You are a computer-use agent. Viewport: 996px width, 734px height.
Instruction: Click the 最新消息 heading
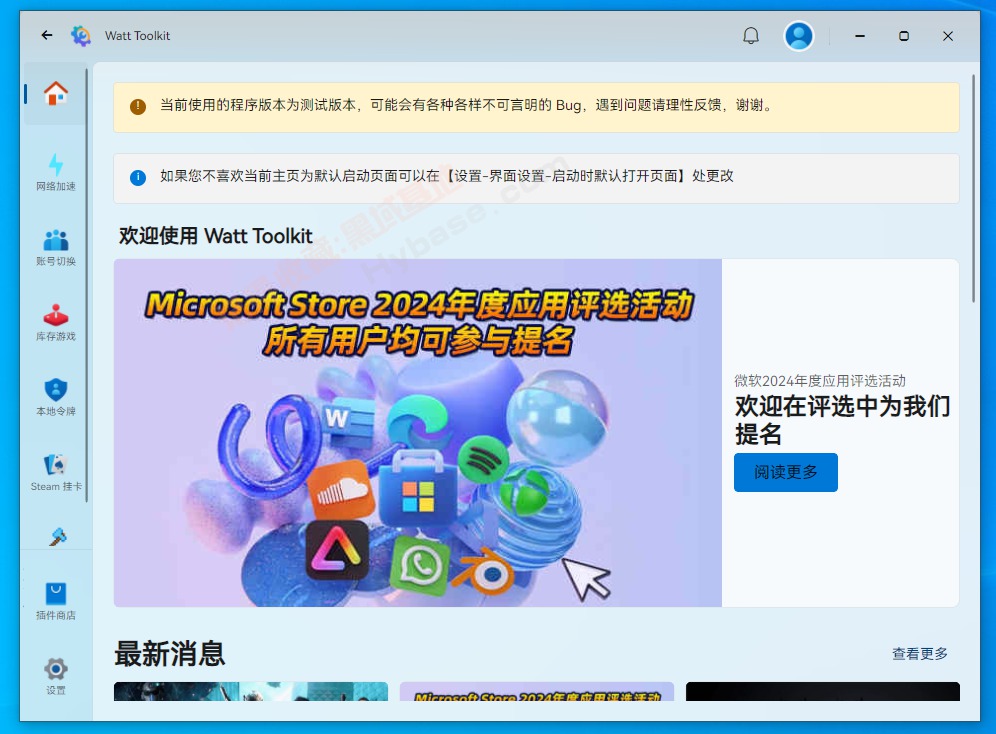(170, 653)
